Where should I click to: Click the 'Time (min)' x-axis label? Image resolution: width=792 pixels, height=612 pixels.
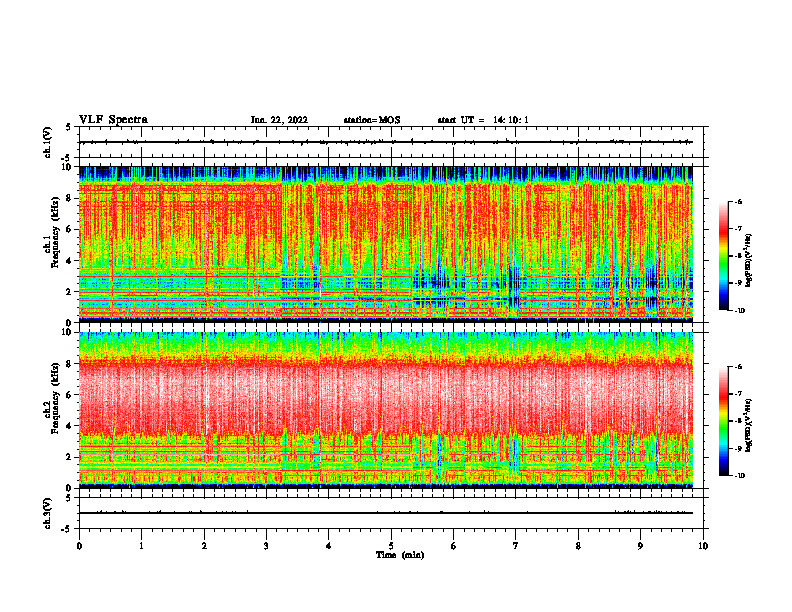[400, 555]
